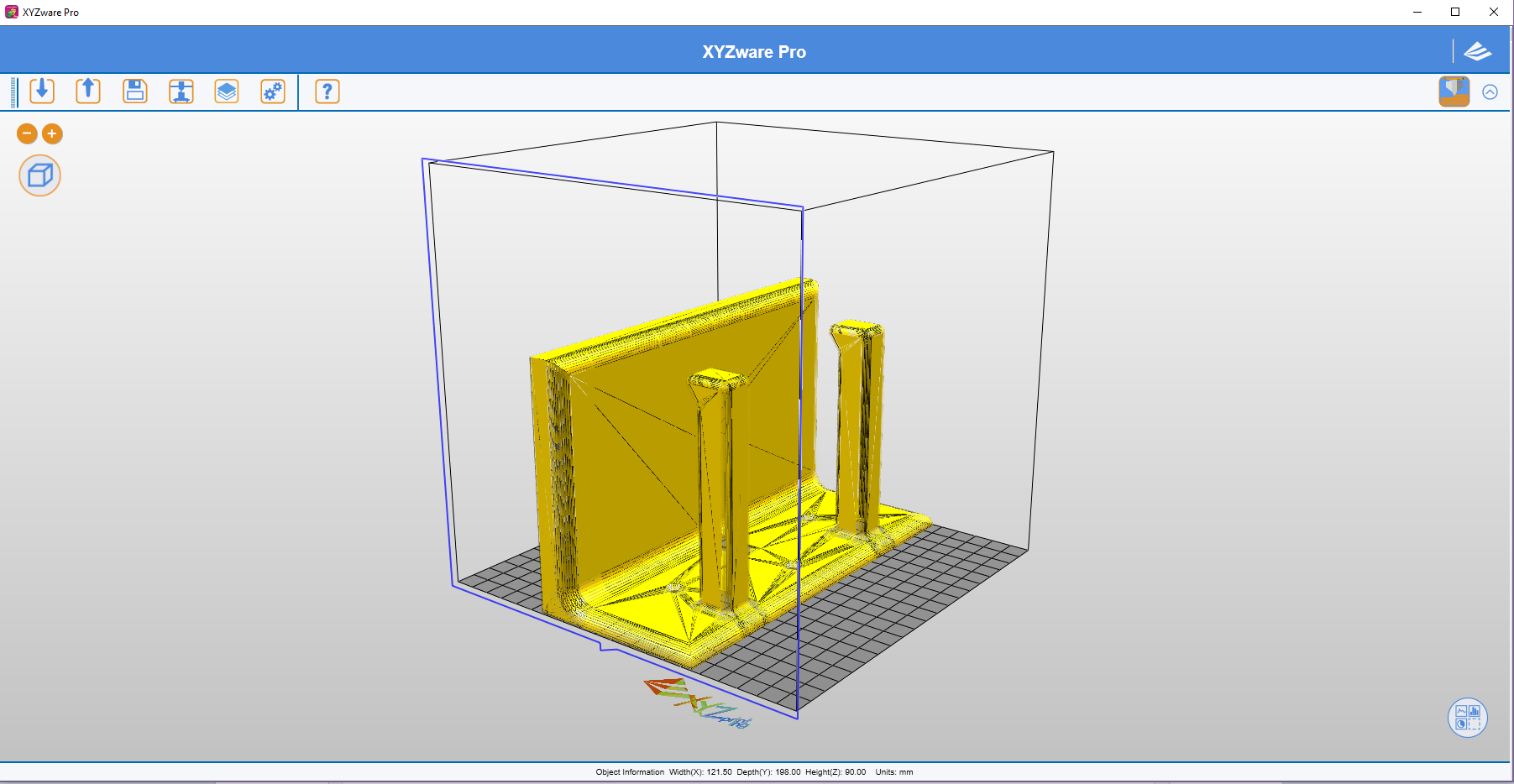This screenshot has height=784, width=1514.
Task: Click the Depth(Y): 198.00 status text
Action: pos(768,772)
